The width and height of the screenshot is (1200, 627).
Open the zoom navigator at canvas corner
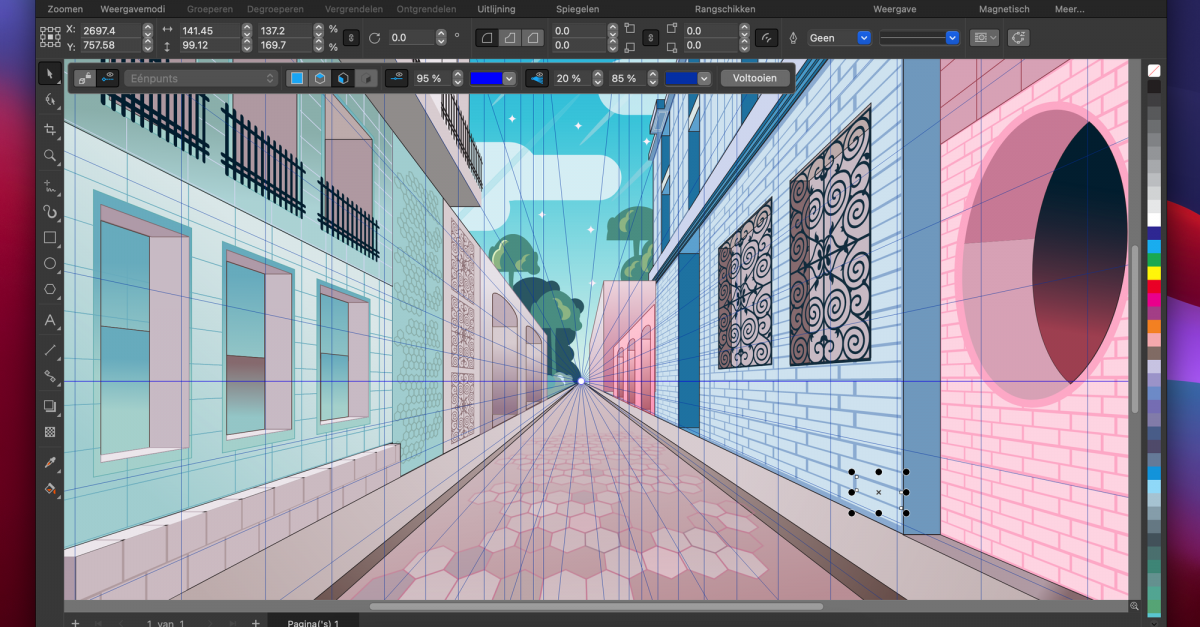pos(1134,606)
